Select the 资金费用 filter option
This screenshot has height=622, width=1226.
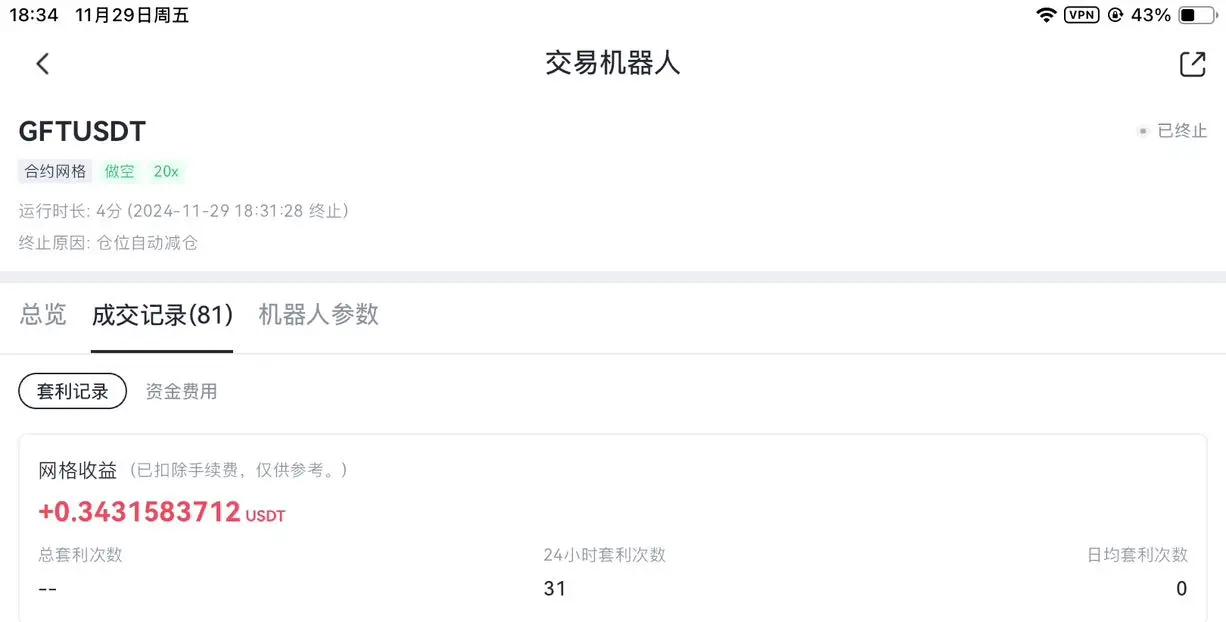pos(181,391)
